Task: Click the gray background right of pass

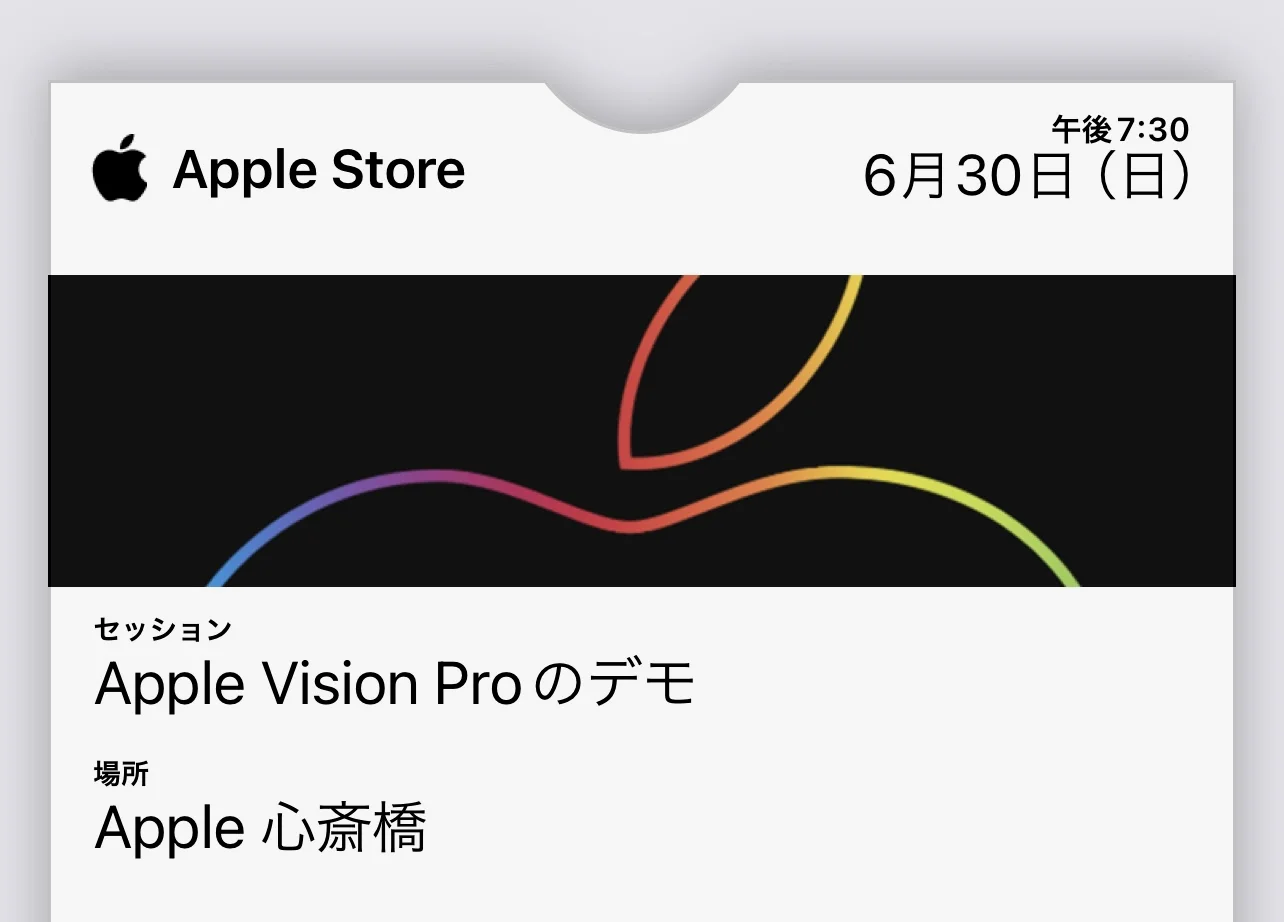Action: click(1260, 500)
